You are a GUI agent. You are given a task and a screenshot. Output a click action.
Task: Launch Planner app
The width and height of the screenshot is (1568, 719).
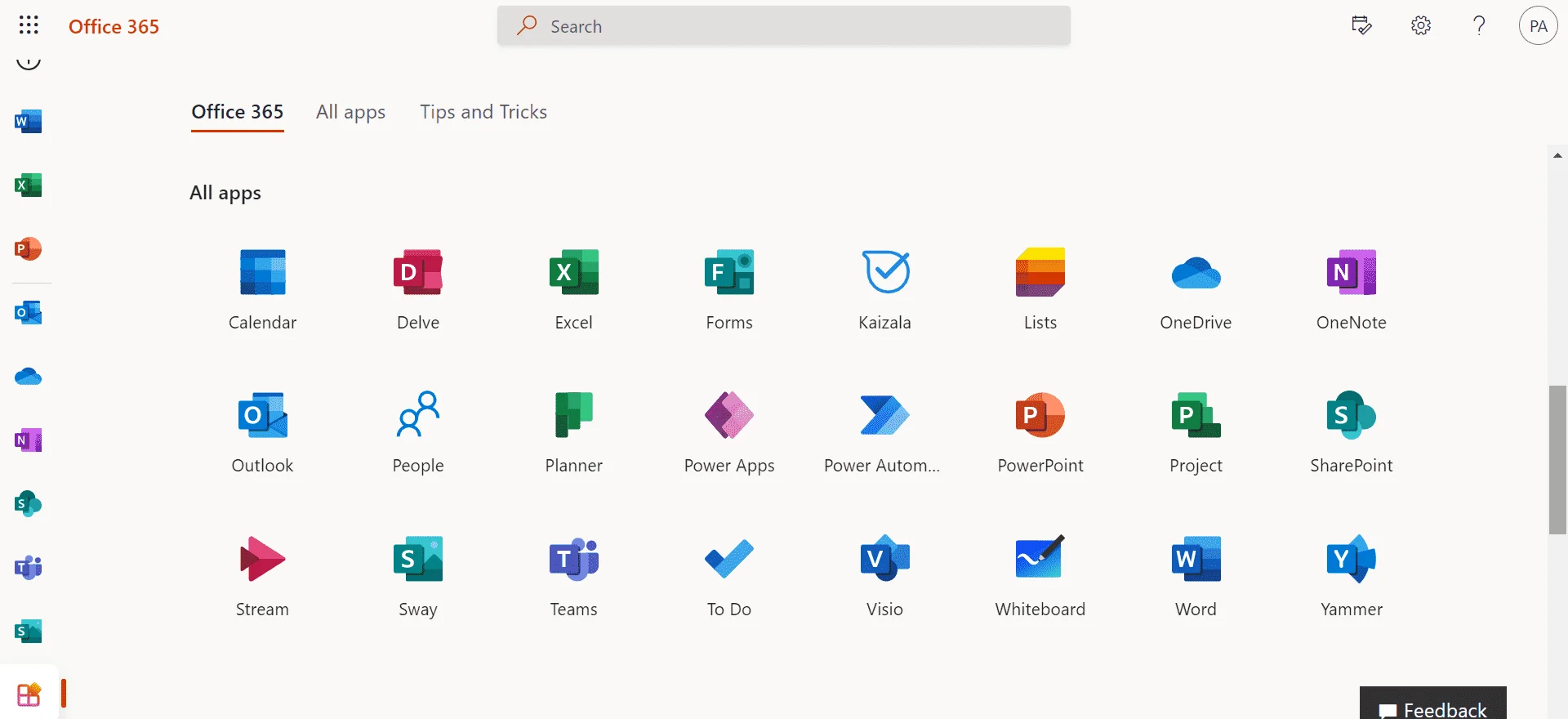click(x=573, y=433)
